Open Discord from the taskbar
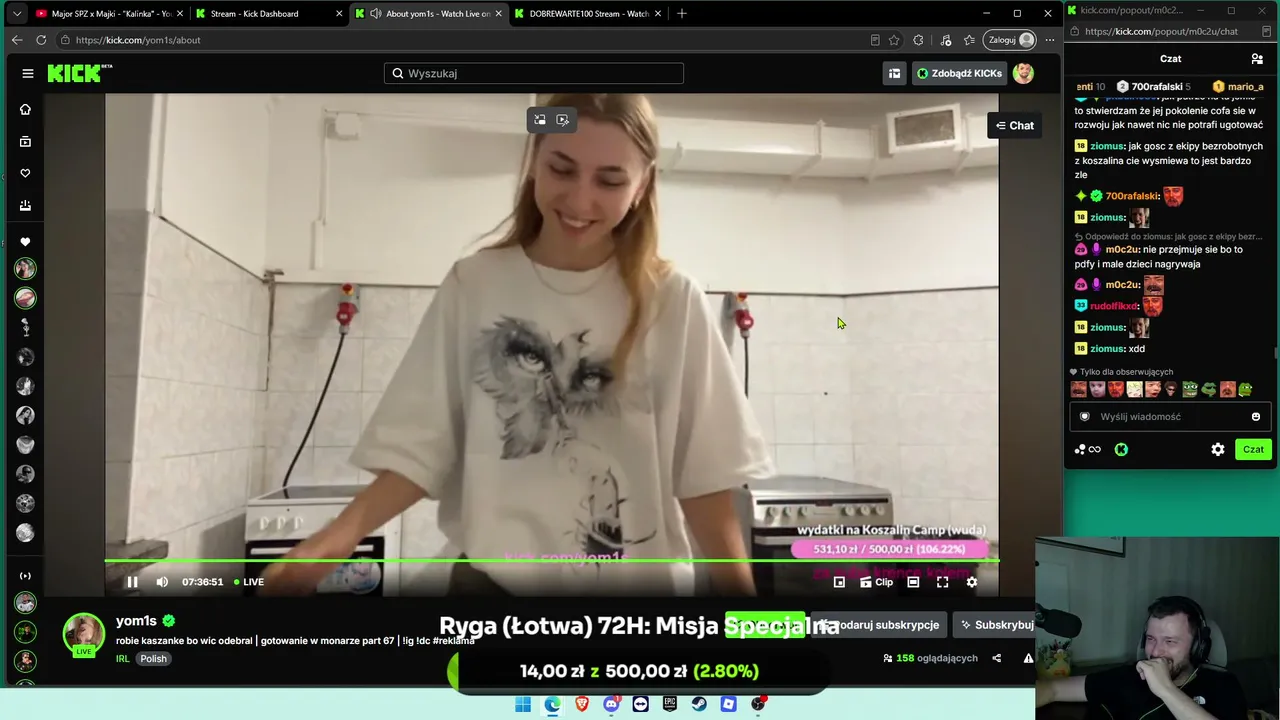Screen dimensions: 1280x720 pyautogui.click(x=611, y=704)
